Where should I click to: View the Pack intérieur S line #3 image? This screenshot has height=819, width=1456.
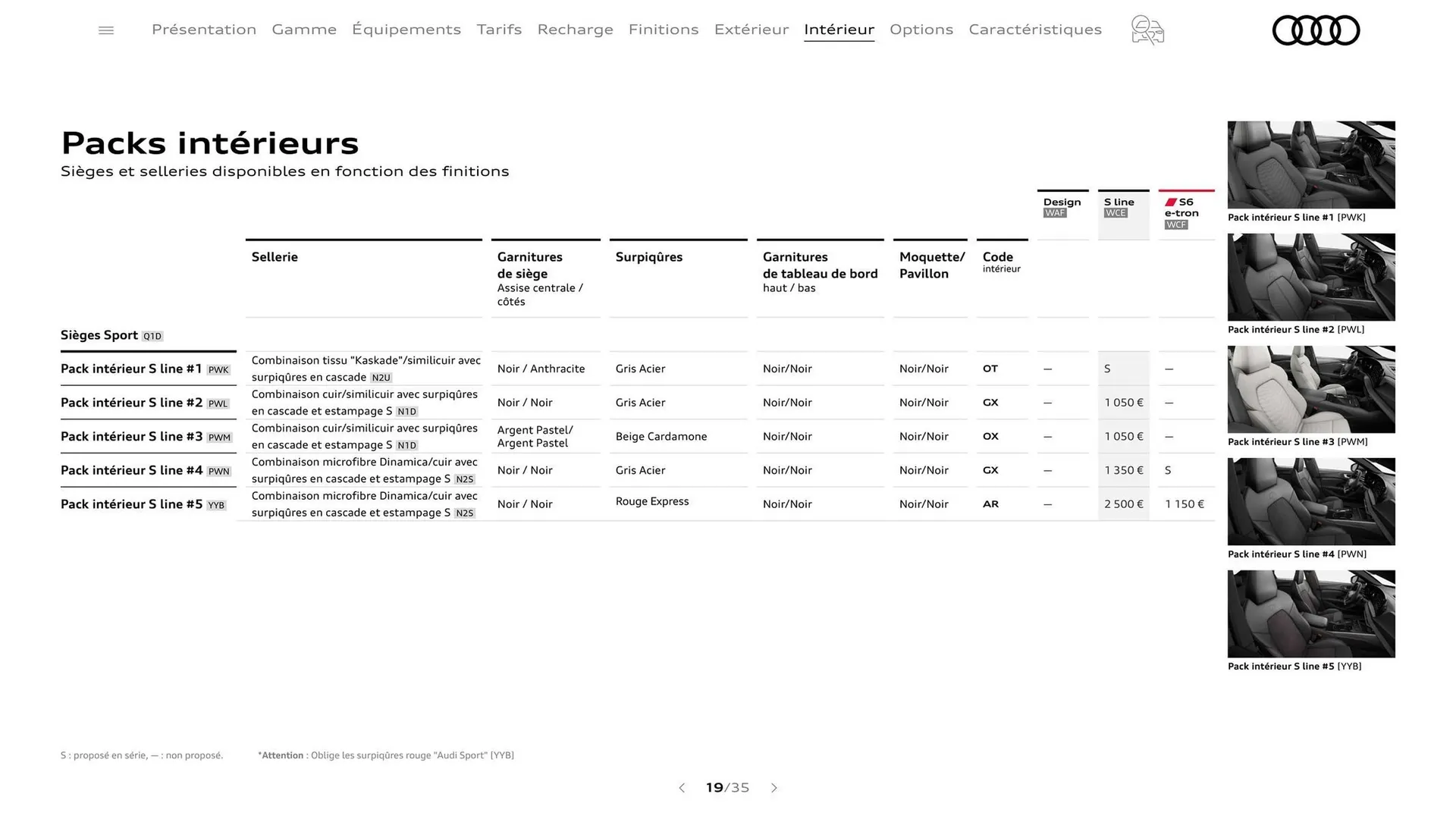[x=1310, y=389]
